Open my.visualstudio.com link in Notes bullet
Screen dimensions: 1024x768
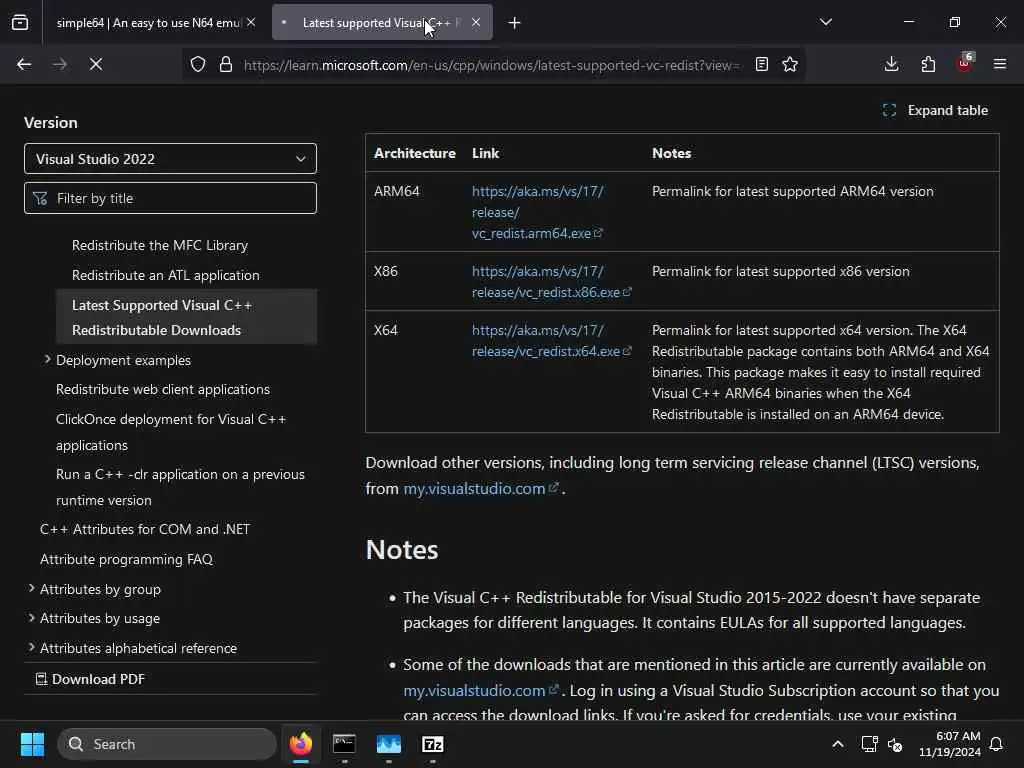(x=481, y=691)
